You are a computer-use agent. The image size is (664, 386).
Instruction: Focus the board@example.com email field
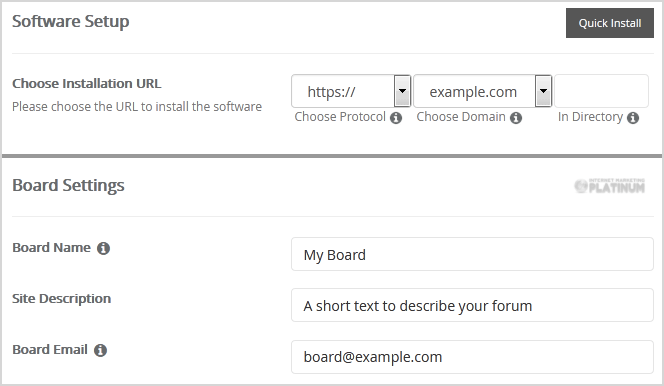pyautogui.click(x=472, y=357)
